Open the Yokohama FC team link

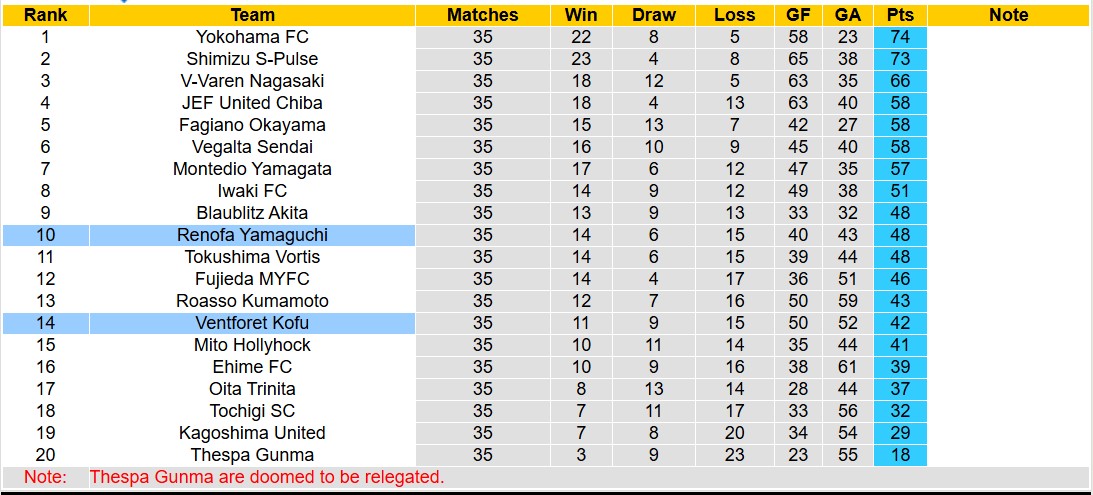[252, 37]
